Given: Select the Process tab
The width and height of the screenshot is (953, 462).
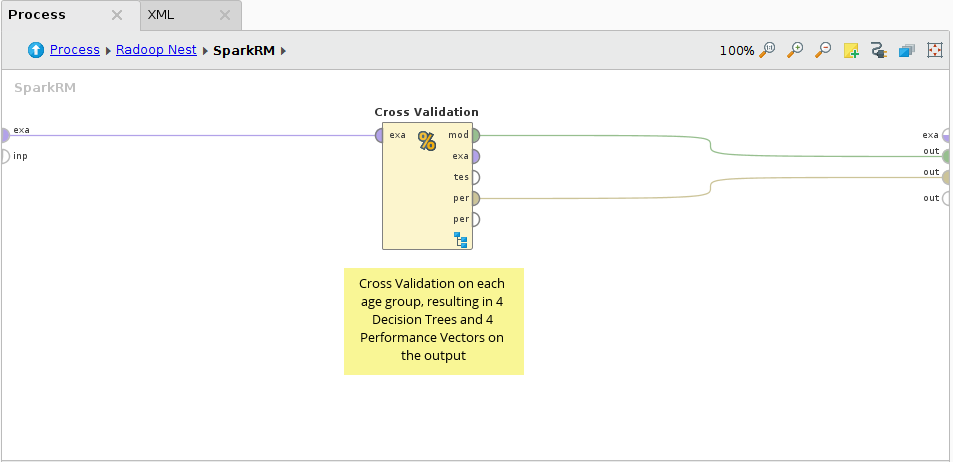Looking at the screenshot, I should point(37,14).
